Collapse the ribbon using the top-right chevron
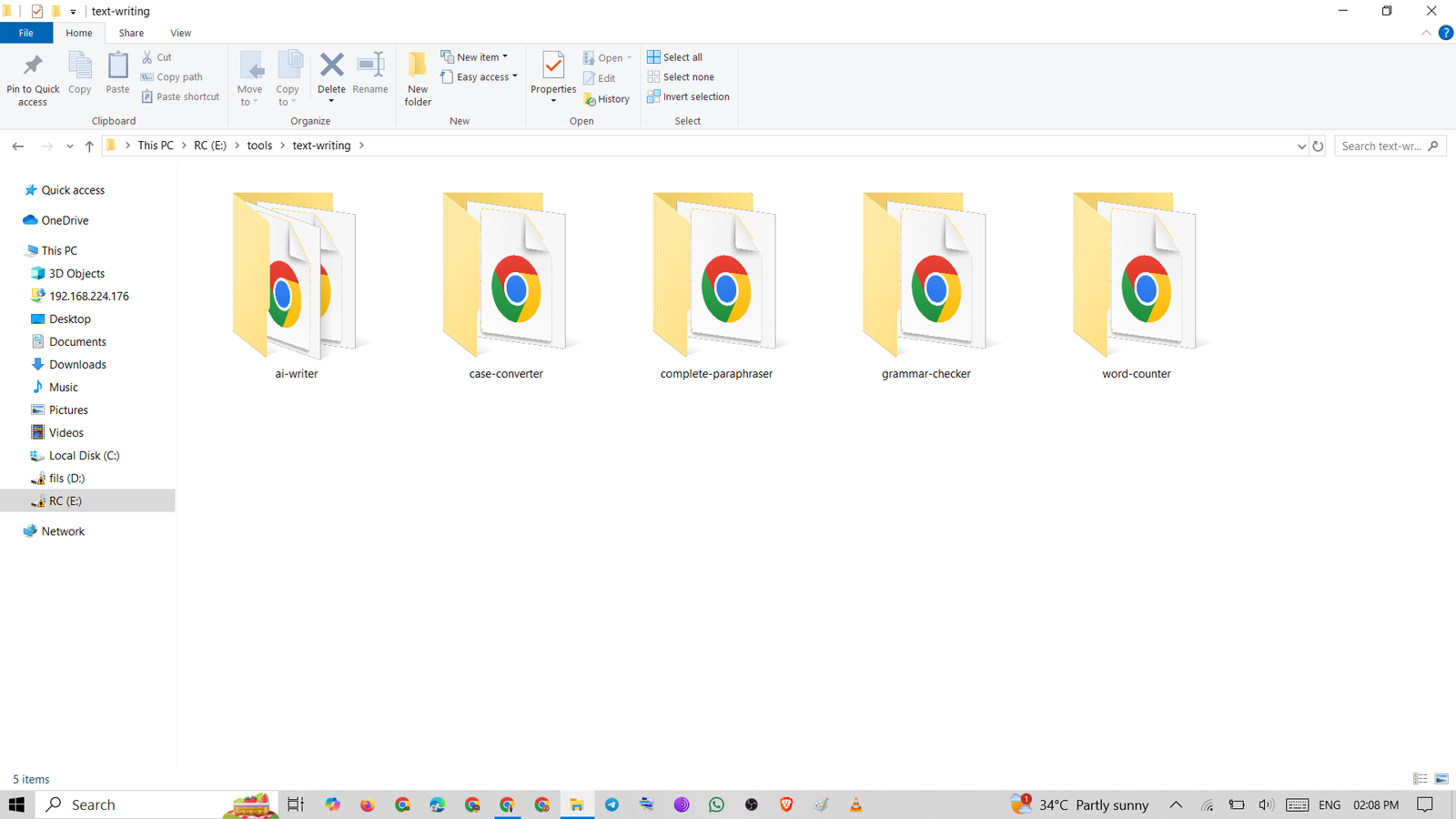Screen dimensions: 1456x819 pos(1426,33)
